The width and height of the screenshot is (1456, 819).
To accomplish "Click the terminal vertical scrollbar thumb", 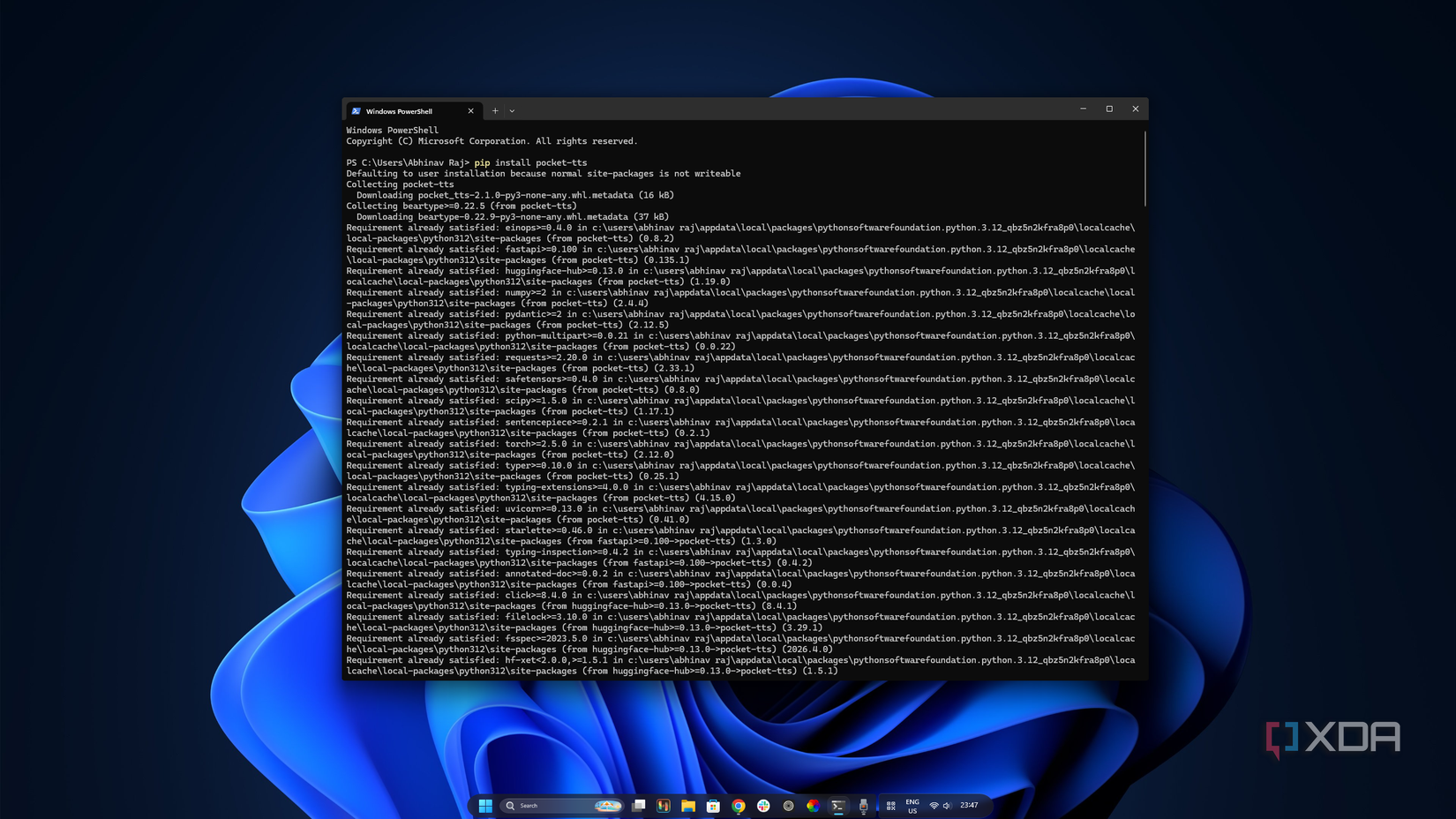I will coord(1145,169).
